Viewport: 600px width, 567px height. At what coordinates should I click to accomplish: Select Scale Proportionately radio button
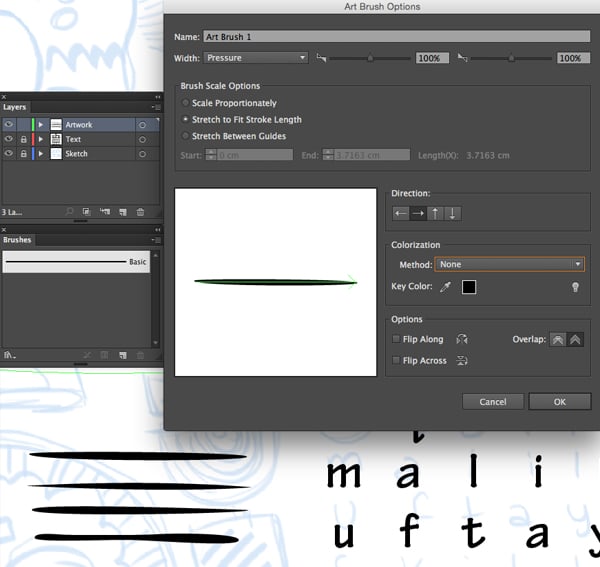pos(185,103)
